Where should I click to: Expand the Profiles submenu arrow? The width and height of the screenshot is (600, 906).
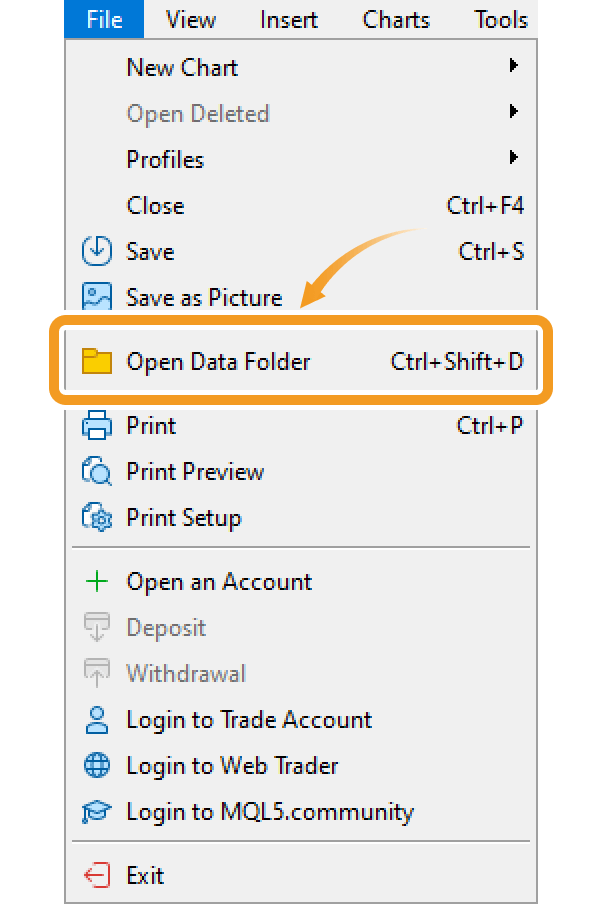point(514,158)
